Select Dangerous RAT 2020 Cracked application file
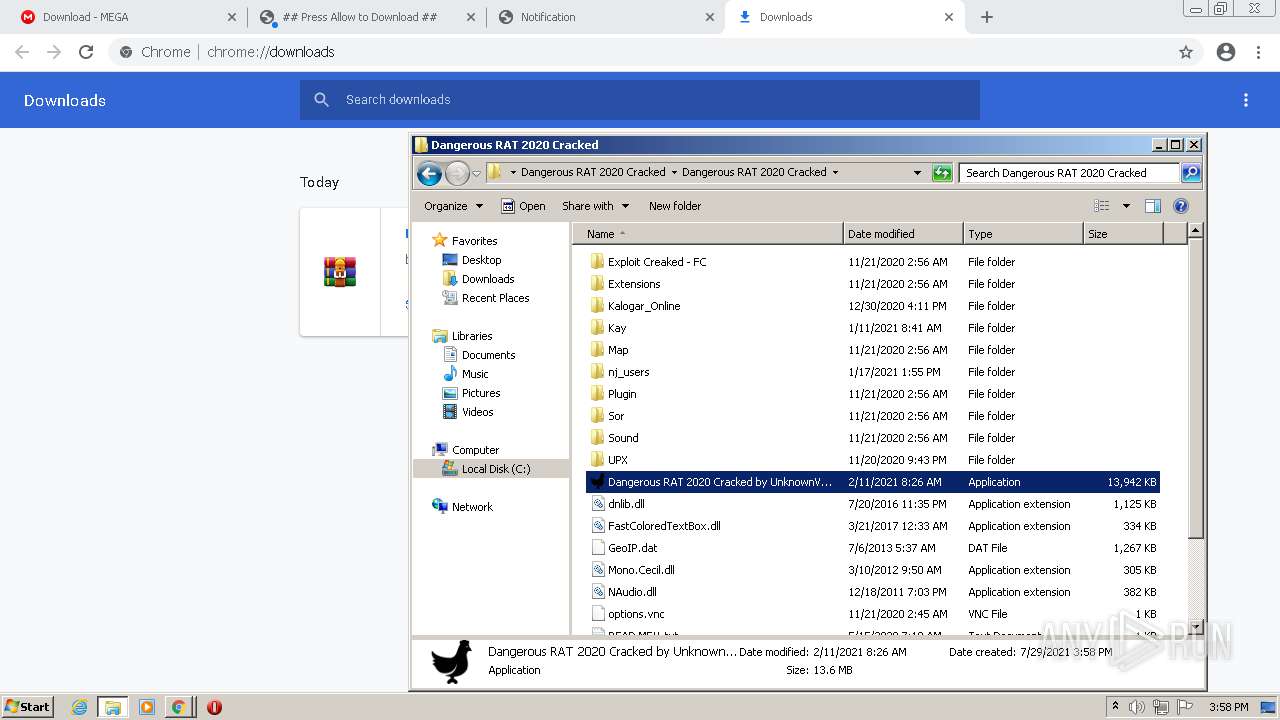 (x=872, y=482)
